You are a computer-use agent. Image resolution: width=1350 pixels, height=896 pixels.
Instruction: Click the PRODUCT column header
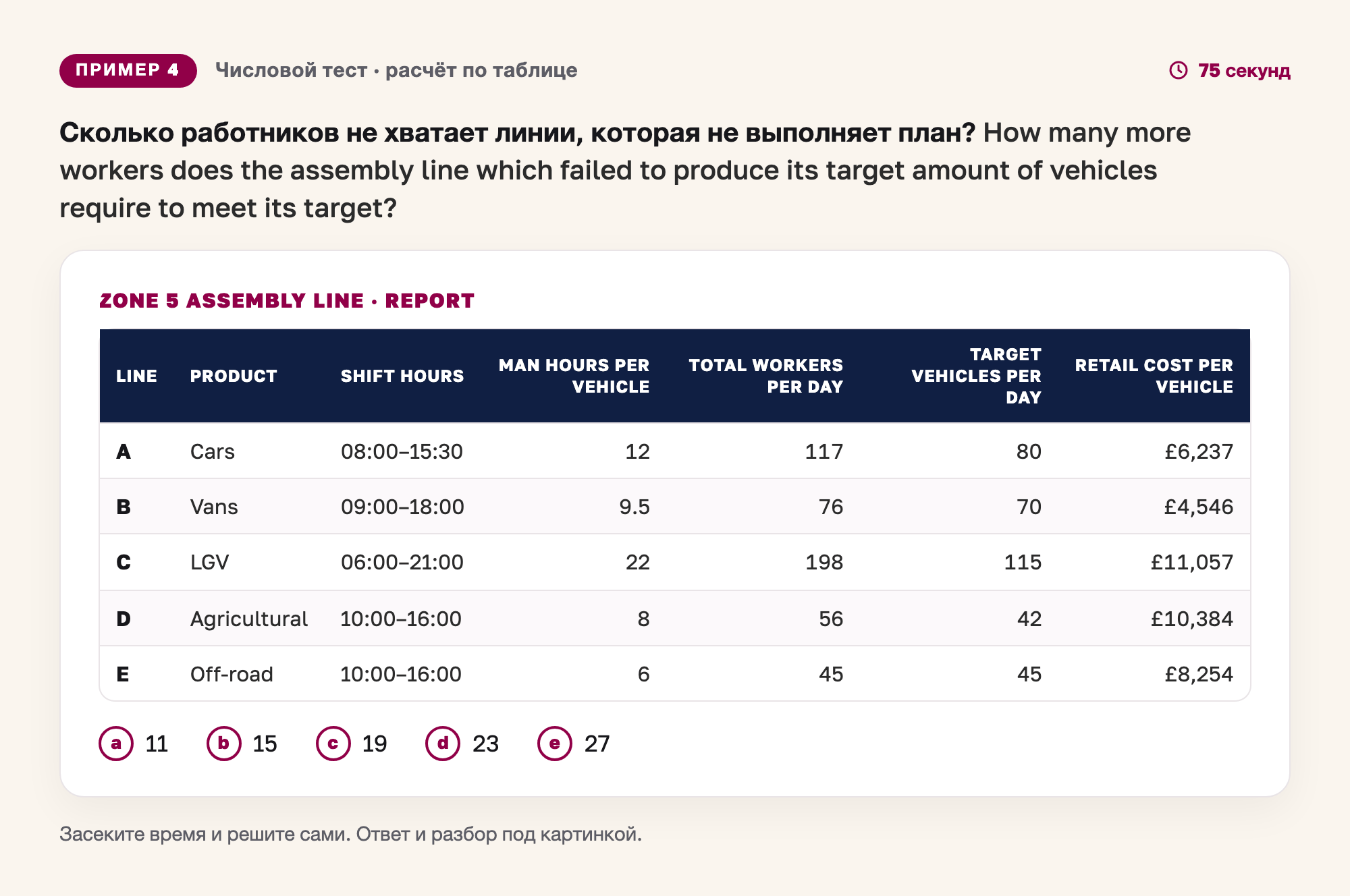click(x=234, y=376)
